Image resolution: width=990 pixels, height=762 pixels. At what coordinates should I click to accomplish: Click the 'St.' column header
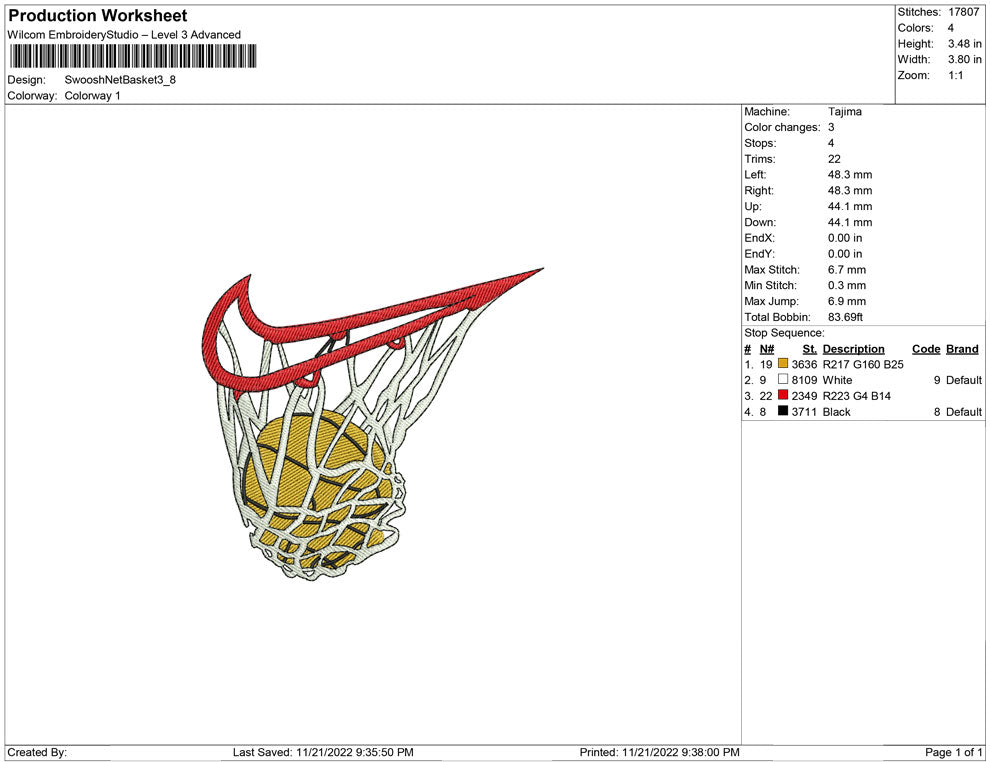pos(810,348)
